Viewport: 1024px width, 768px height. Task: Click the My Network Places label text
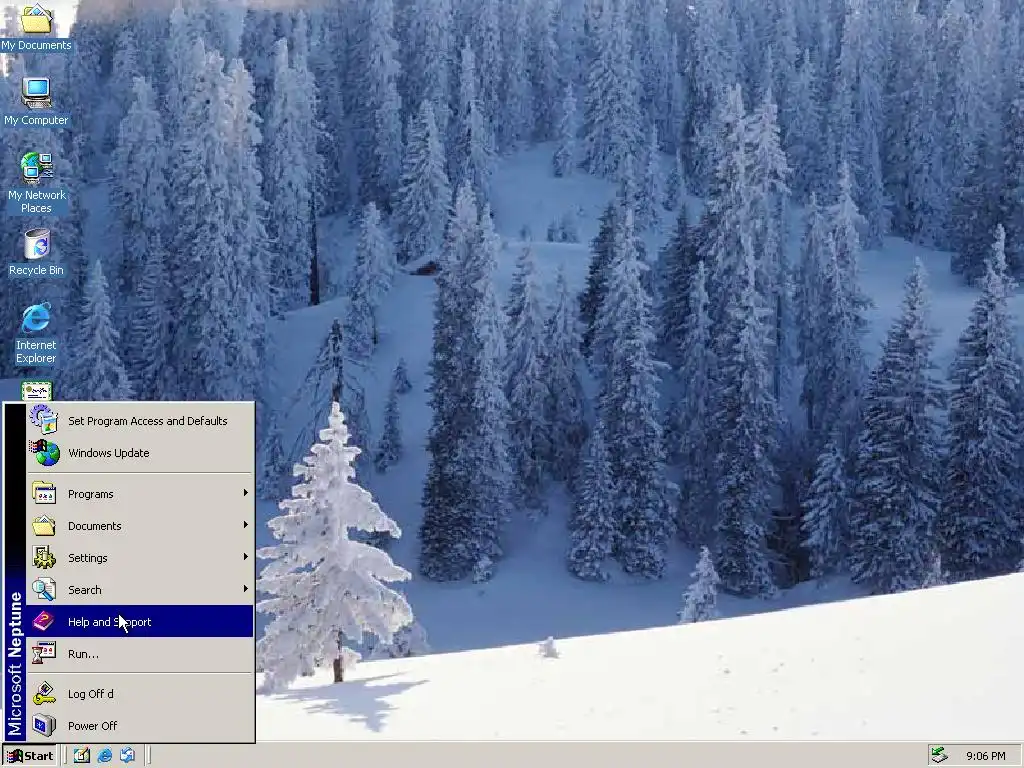(x=37, y=201)
